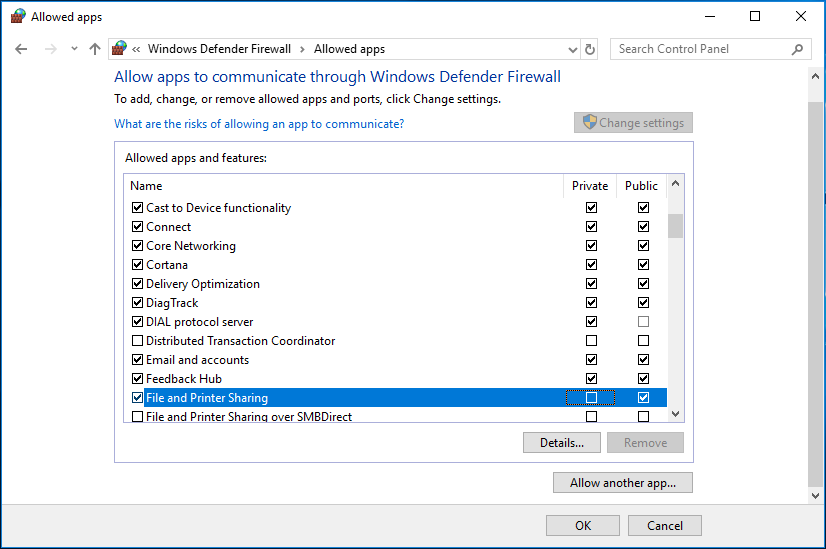Check Private box for File and Printer Sharing
Viewport: 826px width, 549px height.
click(592, 397)
